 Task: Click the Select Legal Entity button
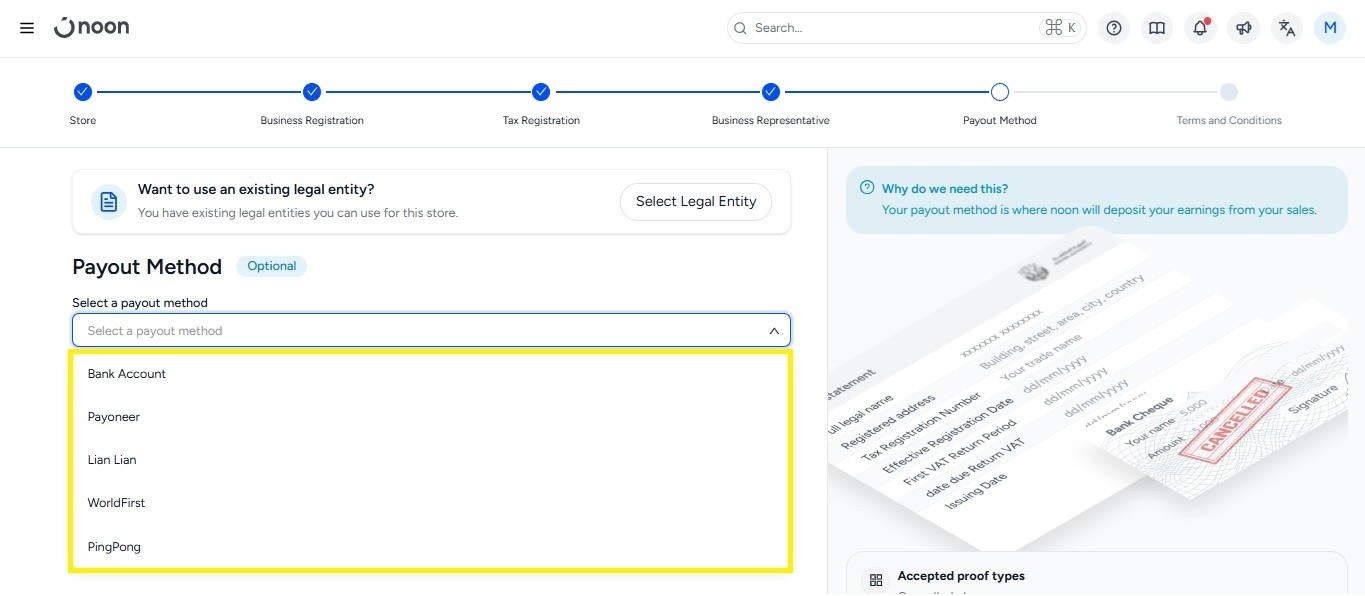(696, 201)
